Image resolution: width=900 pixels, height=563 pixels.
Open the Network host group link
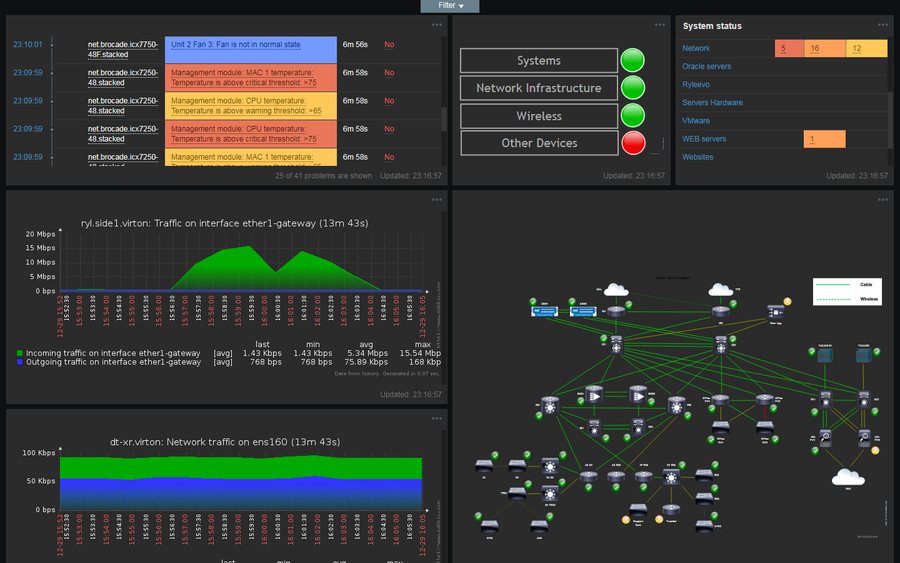[696, 48]
